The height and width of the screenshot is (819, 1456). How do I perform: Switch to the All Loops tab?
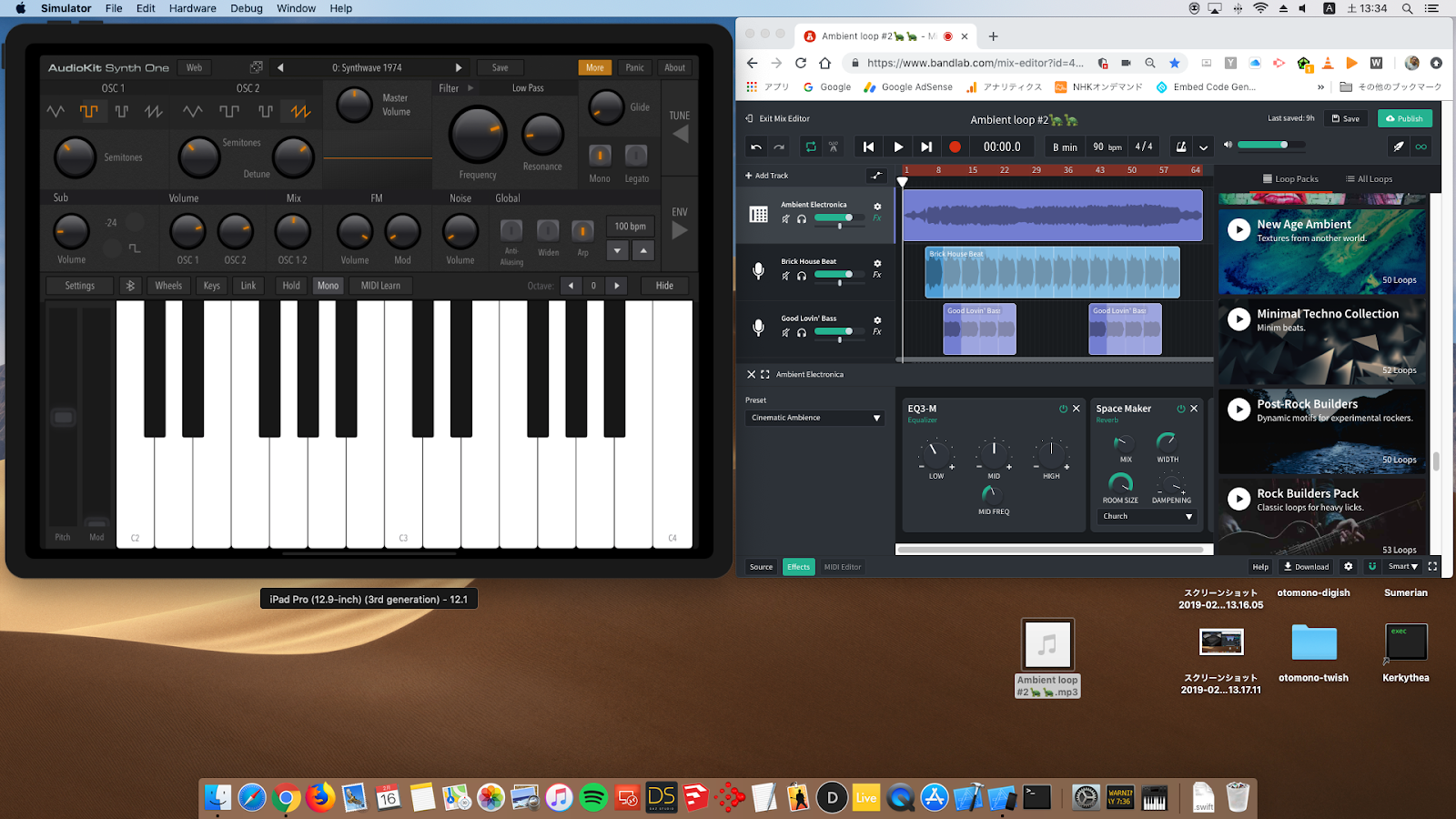point(1369,179)
